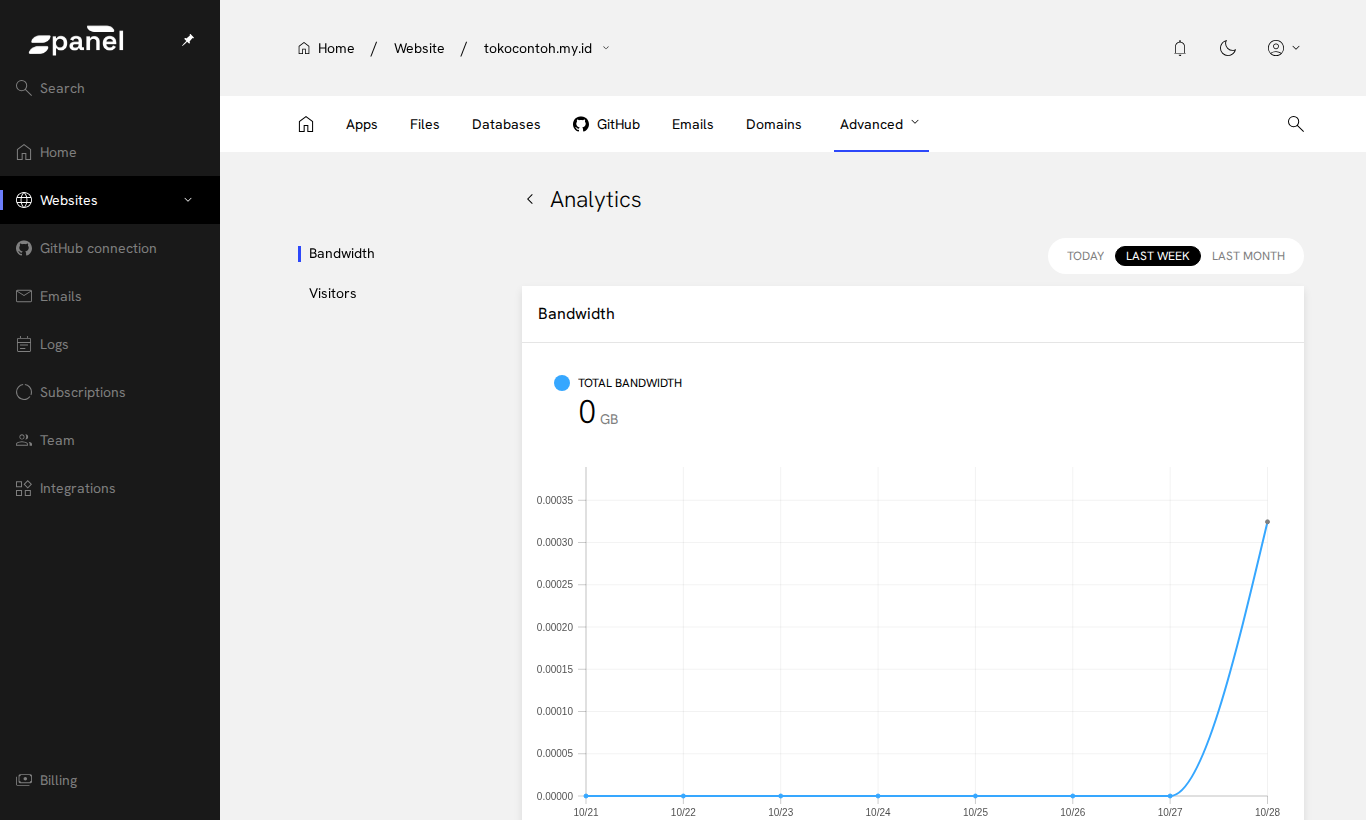Click the Website breadcrumb link
The width and height of the screenshot is (1366, 820).
click(419, 48)
